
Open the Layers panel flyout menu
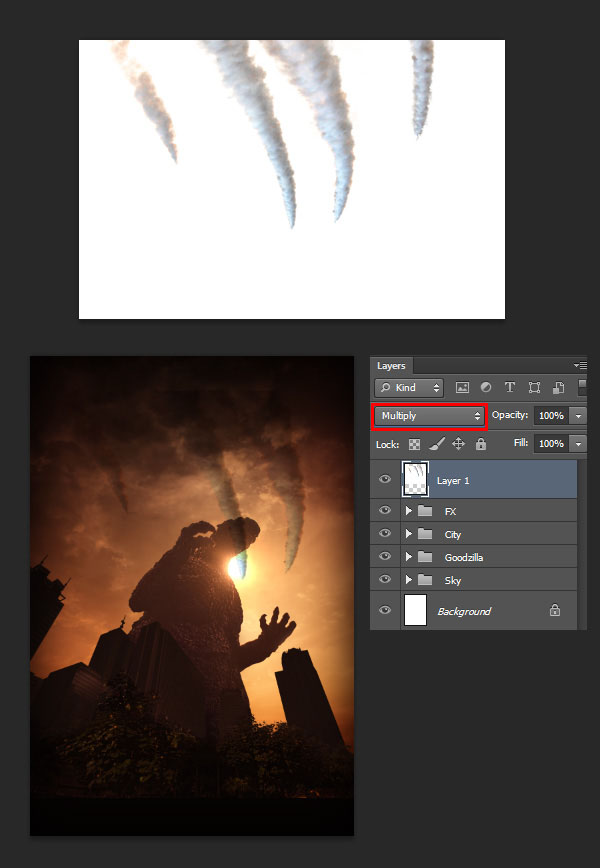[x=580, y=365]
